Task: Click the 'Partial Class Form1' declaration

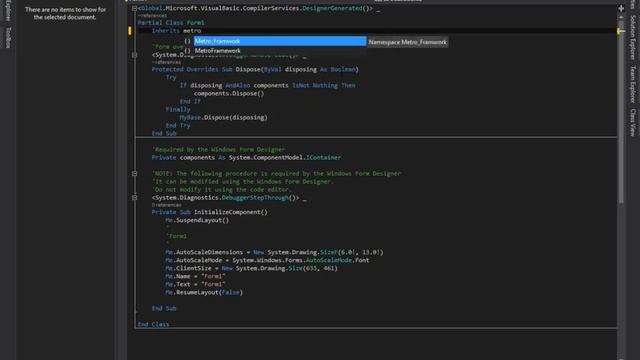Action: coord(171,23)
